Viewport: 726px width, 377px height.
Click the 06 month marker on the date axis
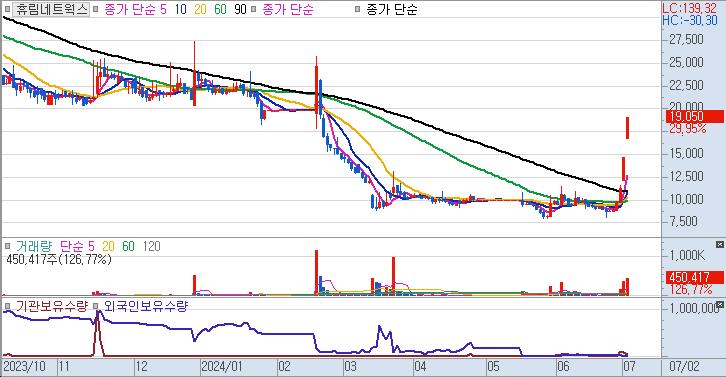click(x=563, y=367)
